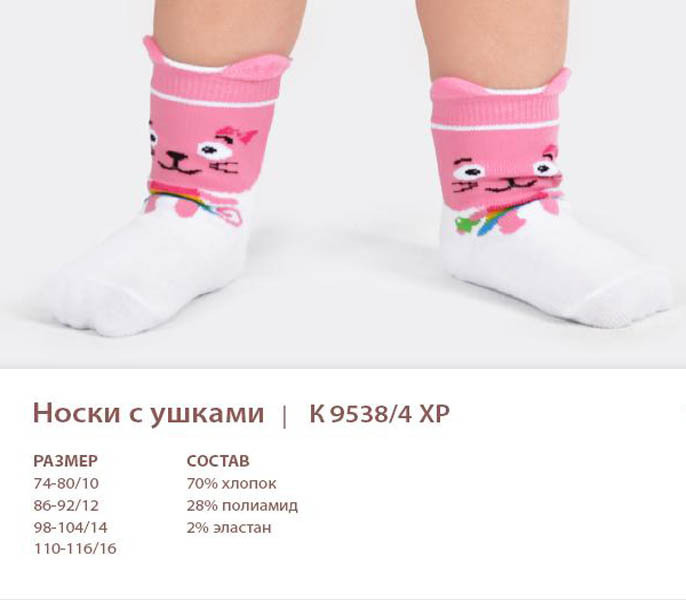Select the СОСТАВ heading
686x600 pixels.
coord(218,461)
